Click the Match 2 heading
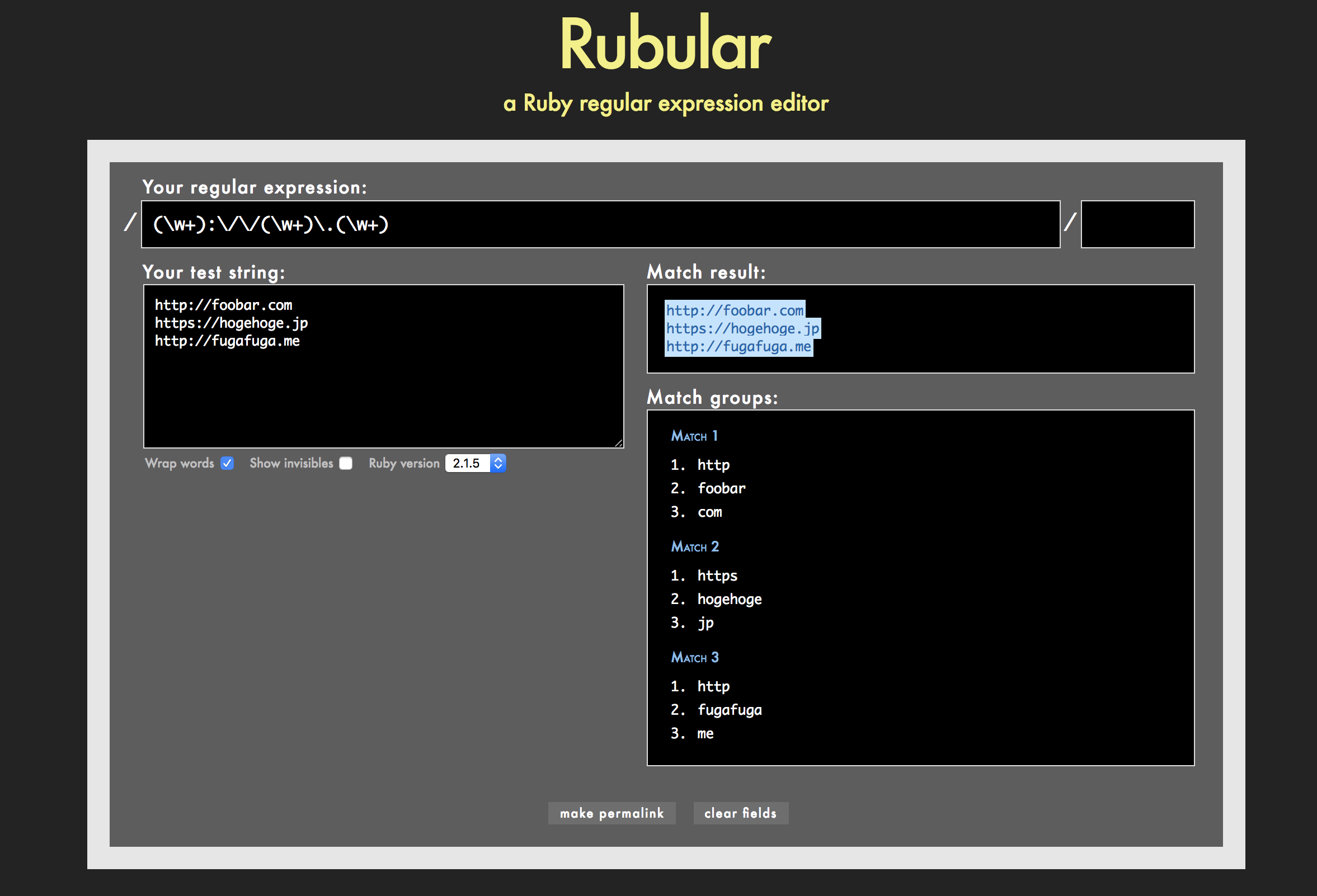1317x896 pixels. click(695, 546)
